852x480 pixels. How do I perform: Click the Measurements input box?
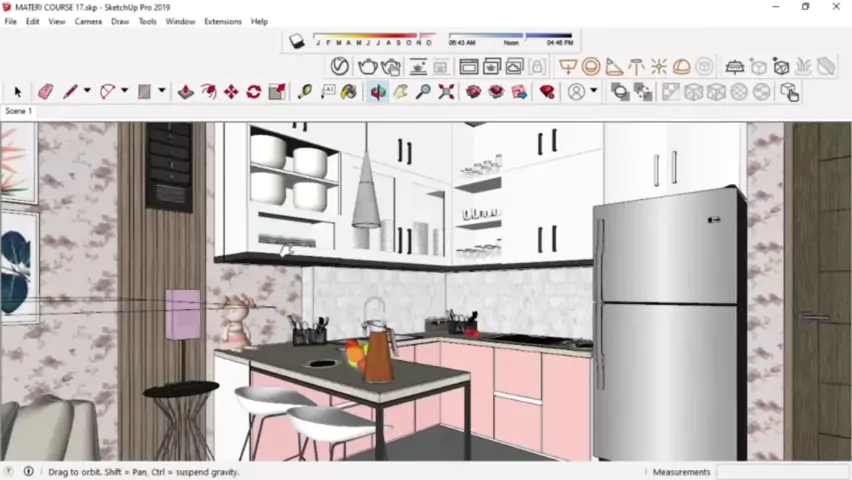click(780, 472)
